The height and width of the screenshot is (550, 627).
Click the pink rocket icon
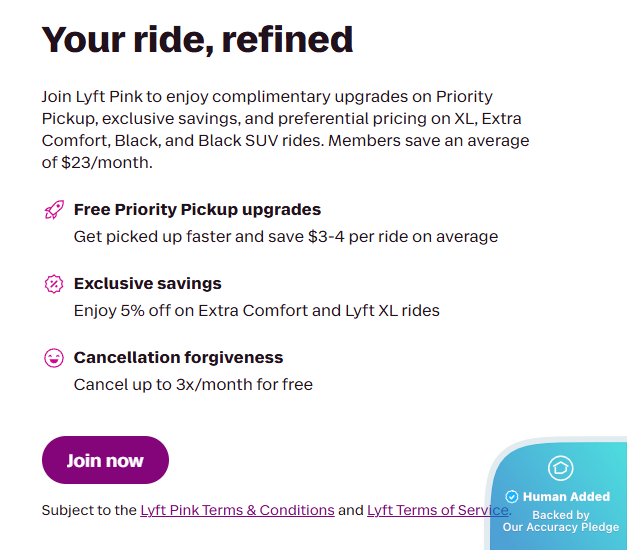coord(54,210)
